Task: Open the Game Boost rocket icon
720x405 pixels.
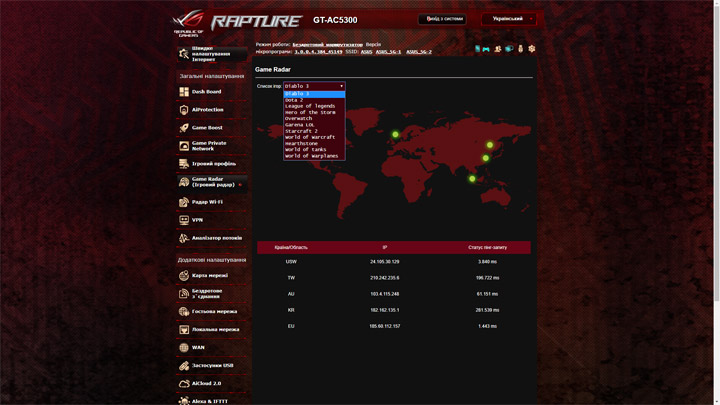Action: (x=184, y=128)
